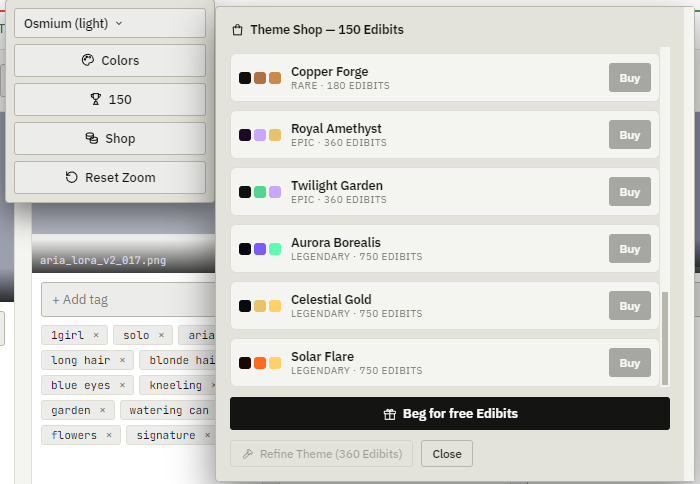700x484 pixels.
Task: Click the aria_lora_v2_017.png filename
Action: point(103,260)
